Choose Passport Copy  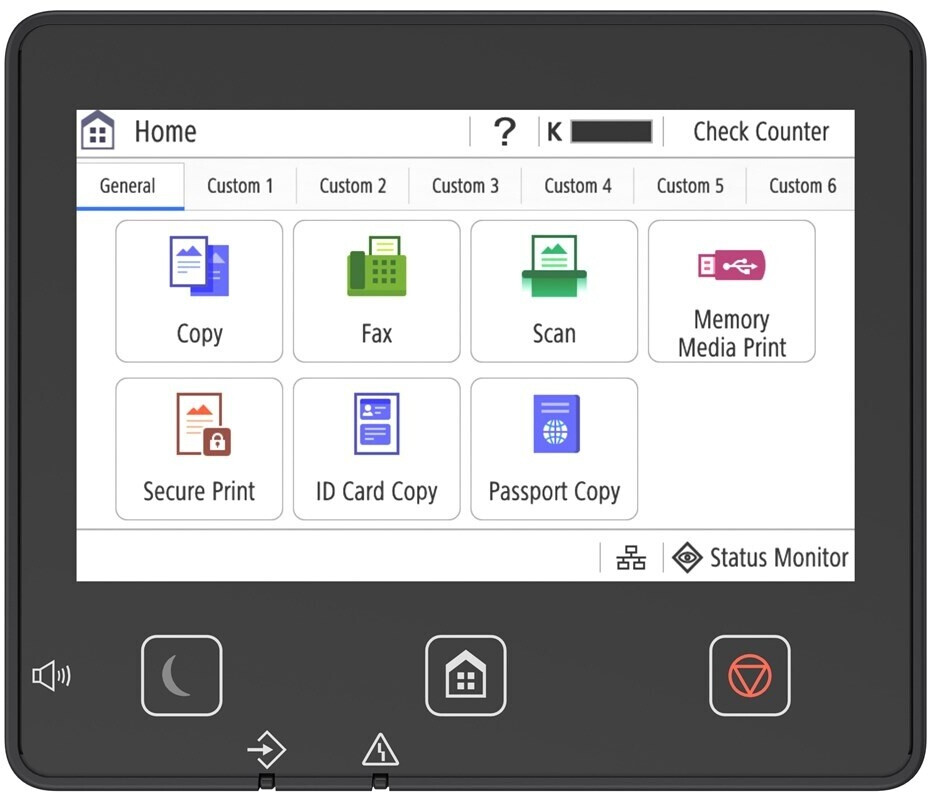pos(553,449)
